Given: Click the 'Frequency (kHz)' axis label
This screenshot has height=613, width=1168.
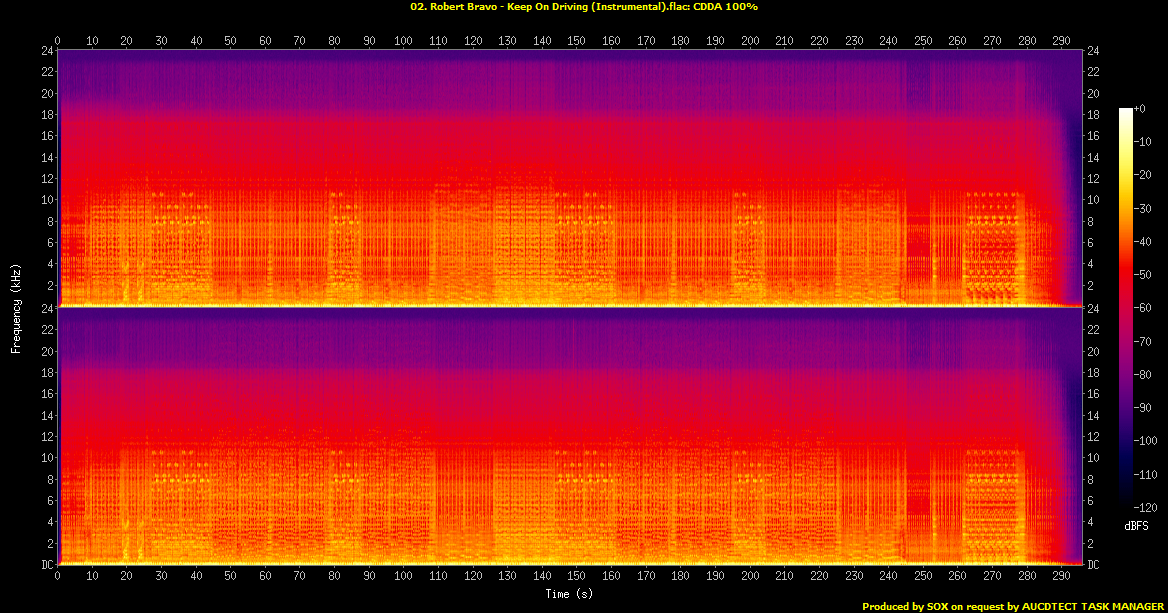Looking at the screenshot, I should pos(16,308).
